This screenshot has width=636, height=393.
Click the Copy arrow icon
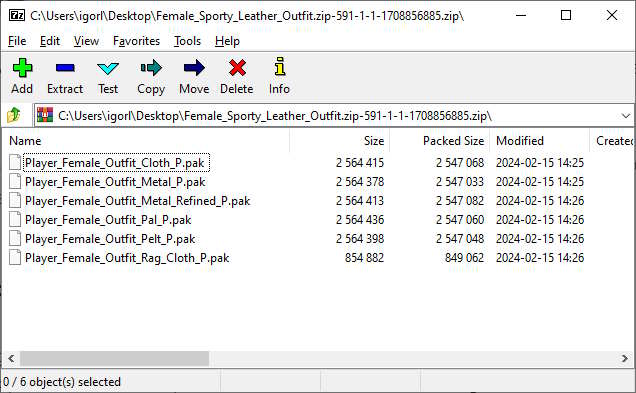(x=151, y=68)
